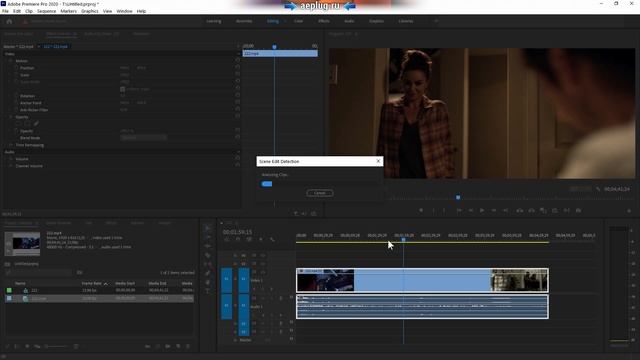
Task: Select the Selection tool in Tools panel
Action: point(208,228)
